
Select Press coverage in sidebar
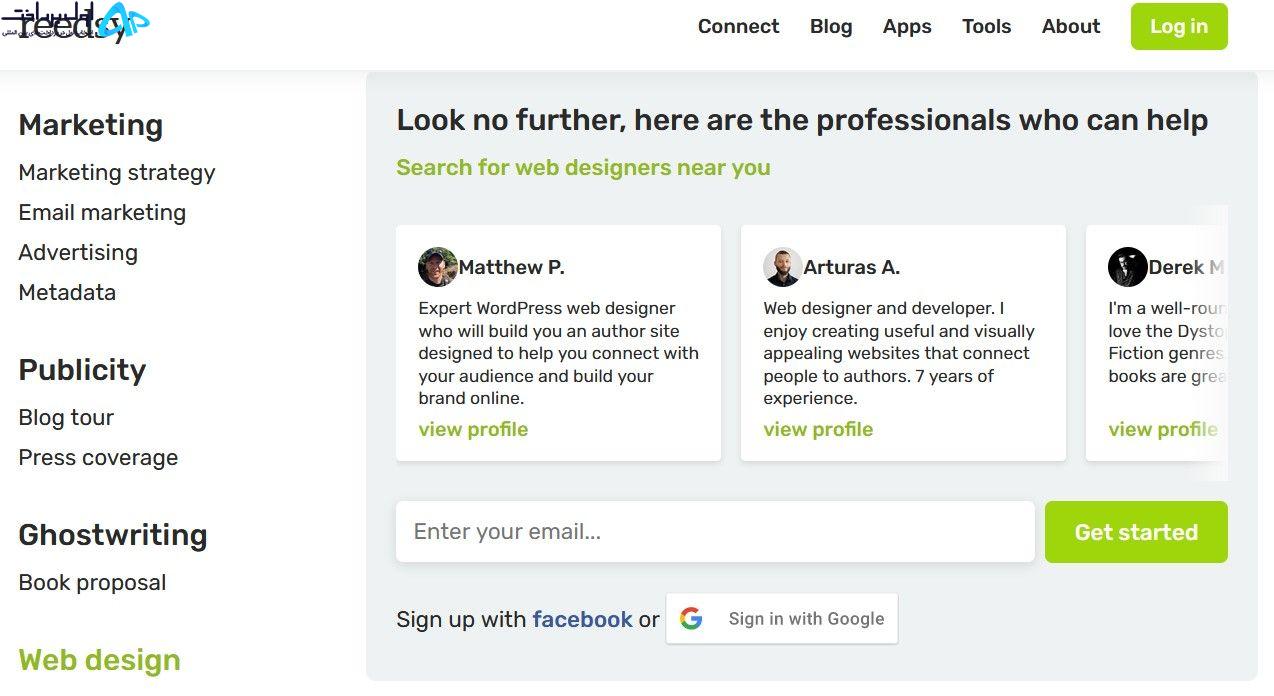pyautogui.click(x=98, y=458)
